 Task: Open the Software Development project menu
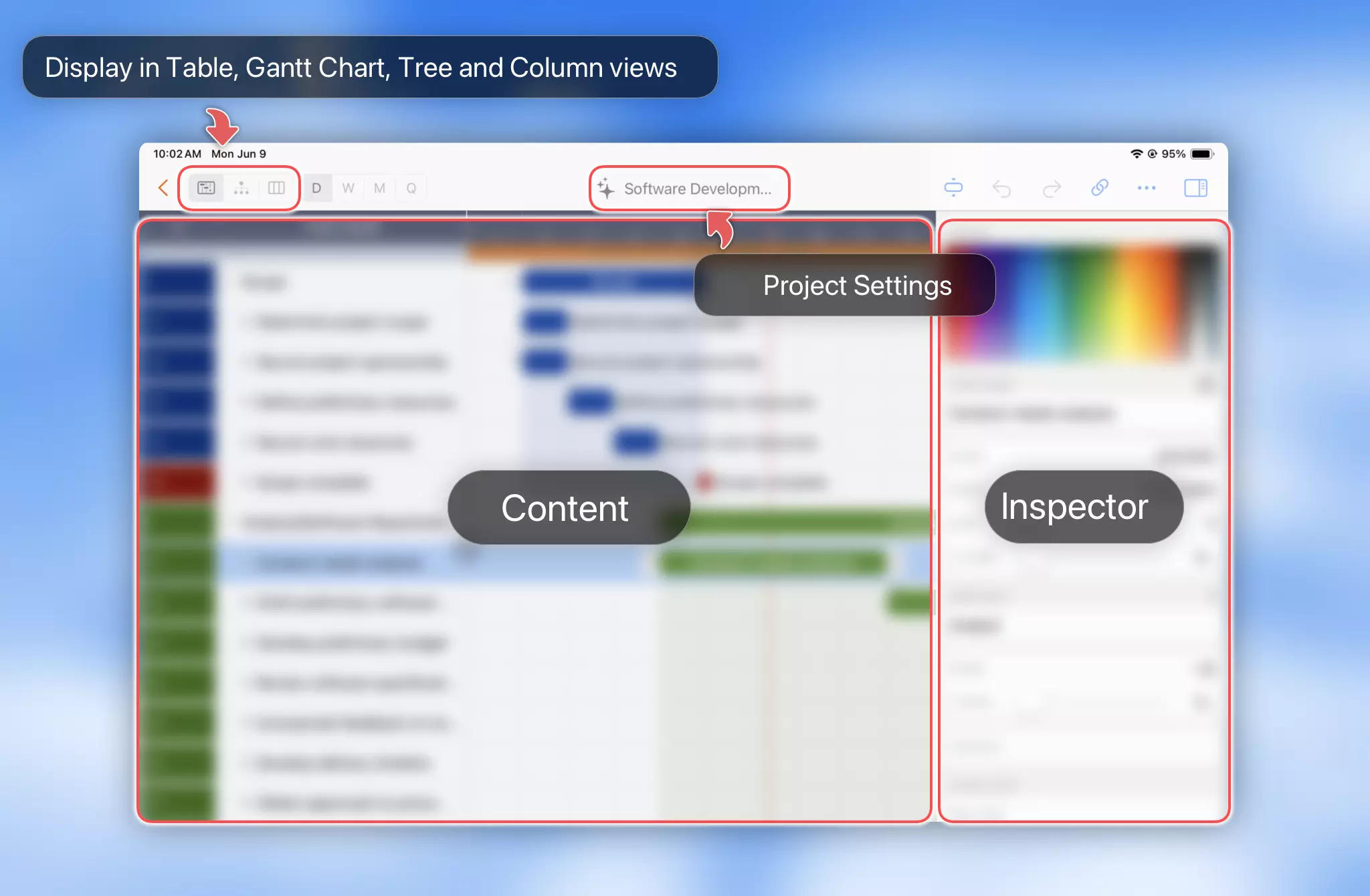689,189
